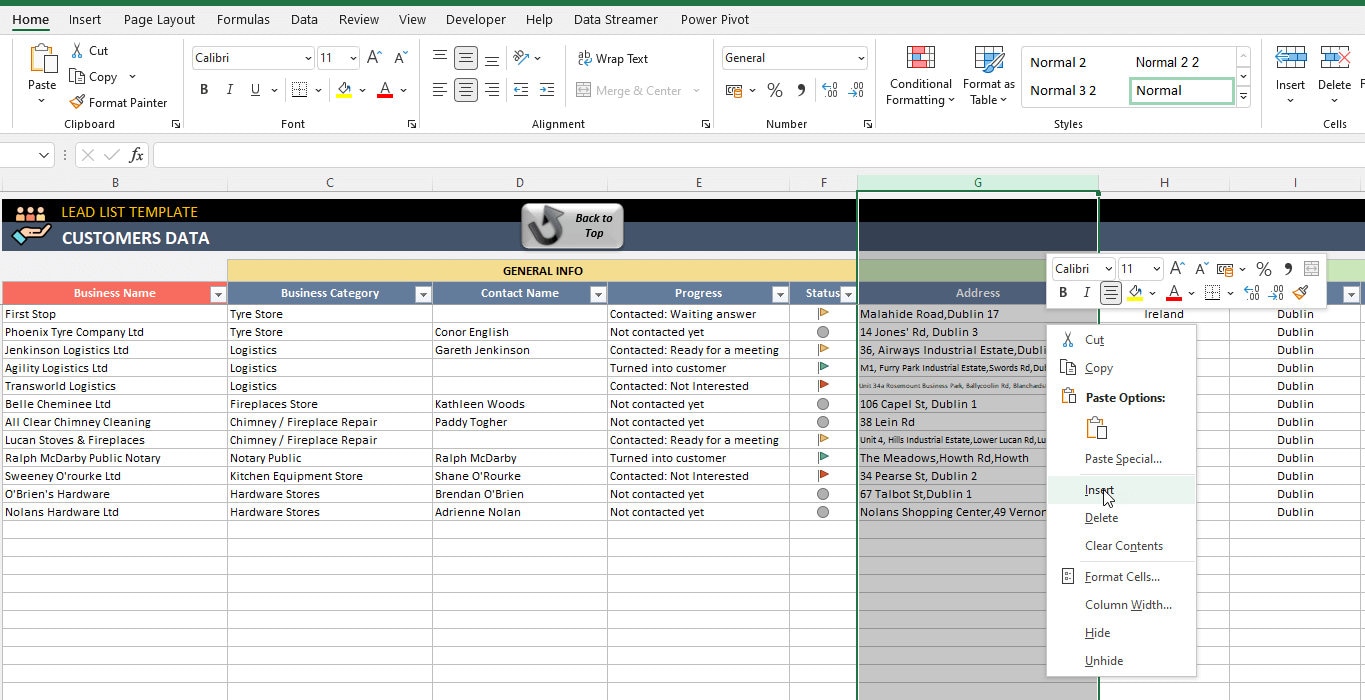Click the Percent Style icon on mini toolbar
The height and width of the screenshot is (700, 1365).
click(1263, 268)
